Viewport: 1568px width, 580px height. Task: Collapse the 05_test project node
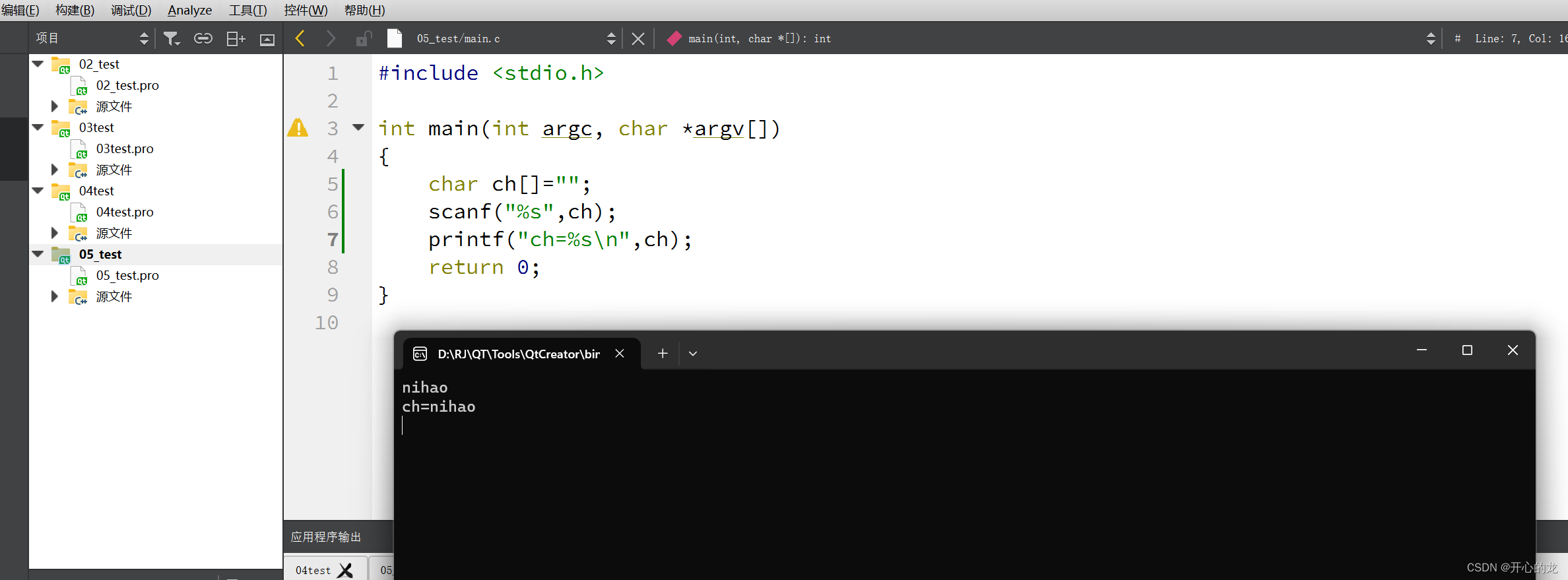pos(38,254)
